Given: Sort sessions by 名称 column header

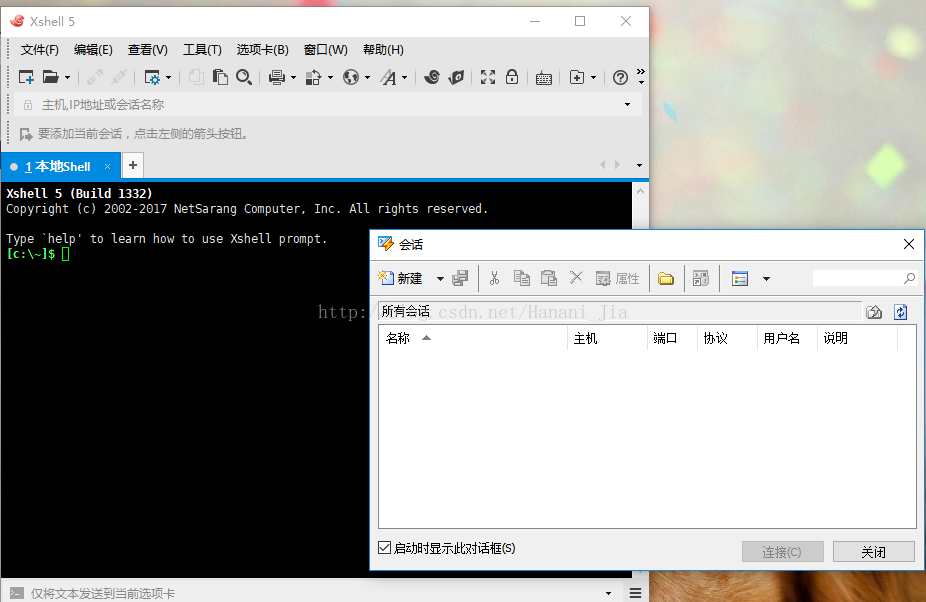Looking at the screenshot, I should coord(473,338).
